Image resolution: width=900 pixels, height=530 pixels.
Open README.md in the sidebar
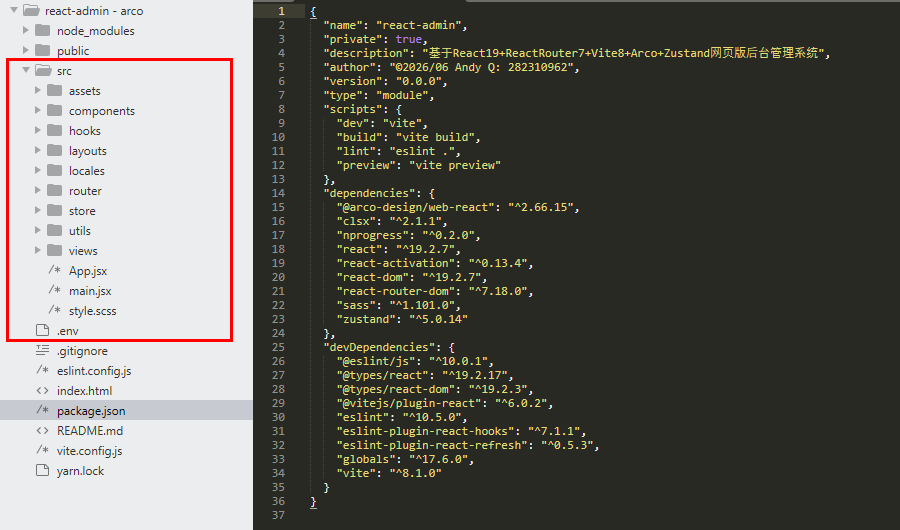click(x=90, y=431)
